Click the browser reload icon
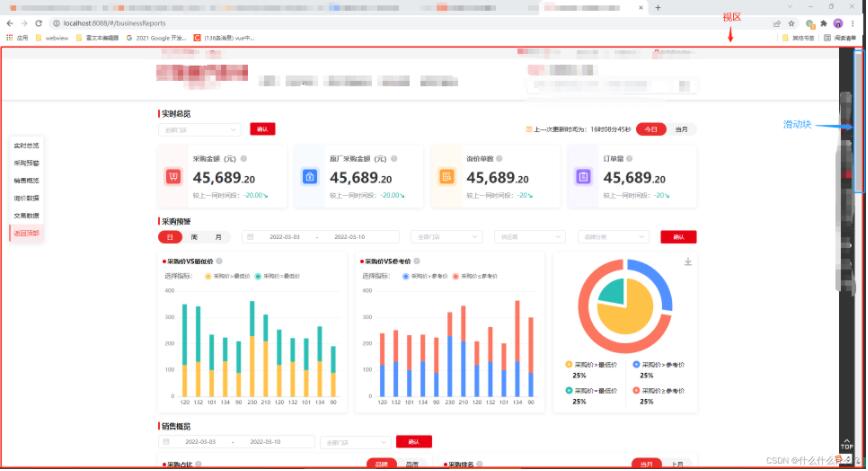Screen dimensions: 868x471 [x=38, y=22]
